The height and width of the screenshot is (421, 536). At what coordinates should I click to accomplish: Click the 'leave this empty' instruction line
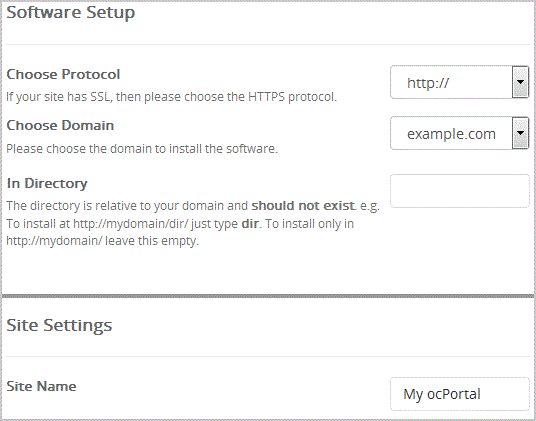(x=103, y=241)
